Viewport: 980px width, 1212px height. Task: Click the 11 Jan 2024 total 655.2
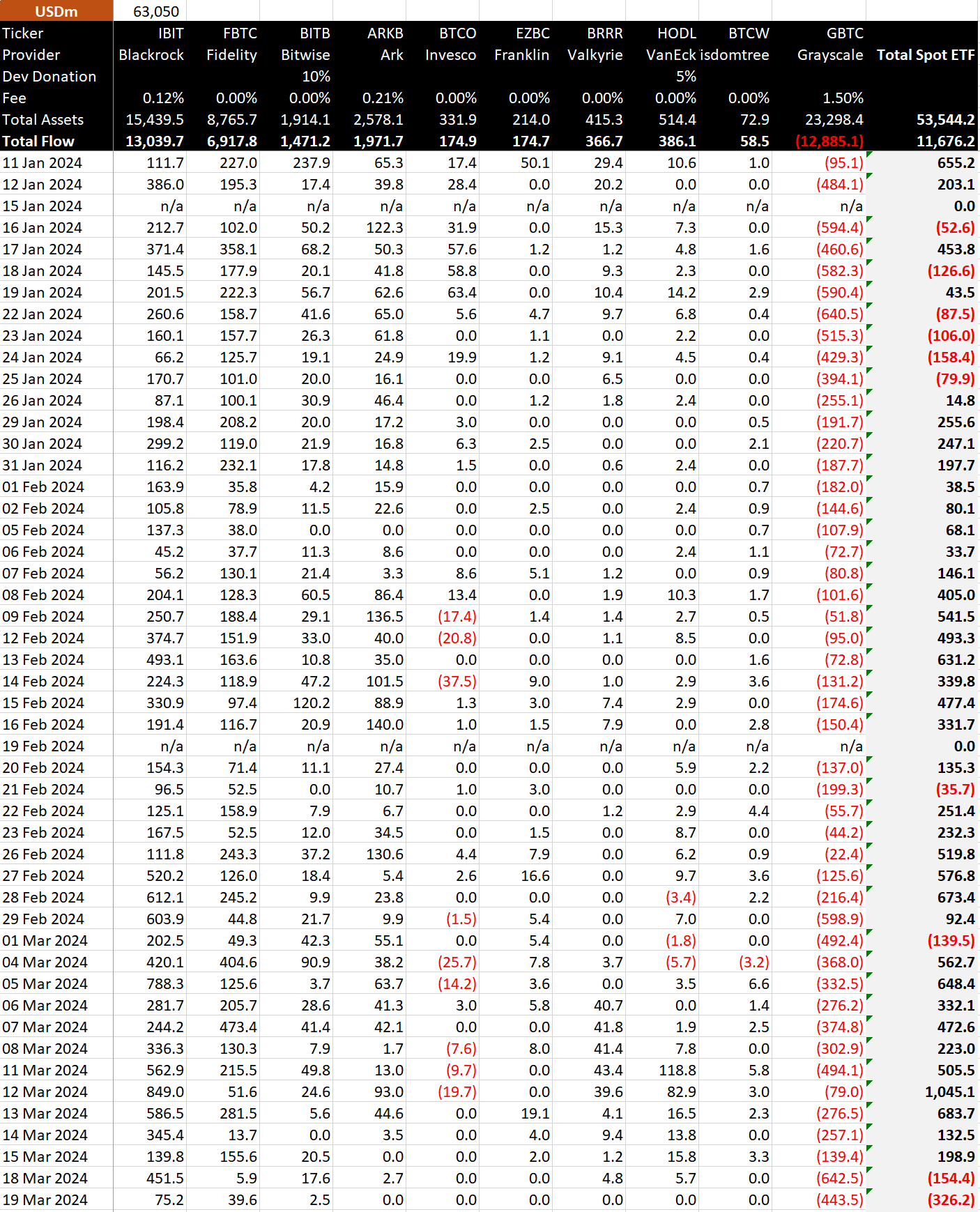click(x=956, y=163)
